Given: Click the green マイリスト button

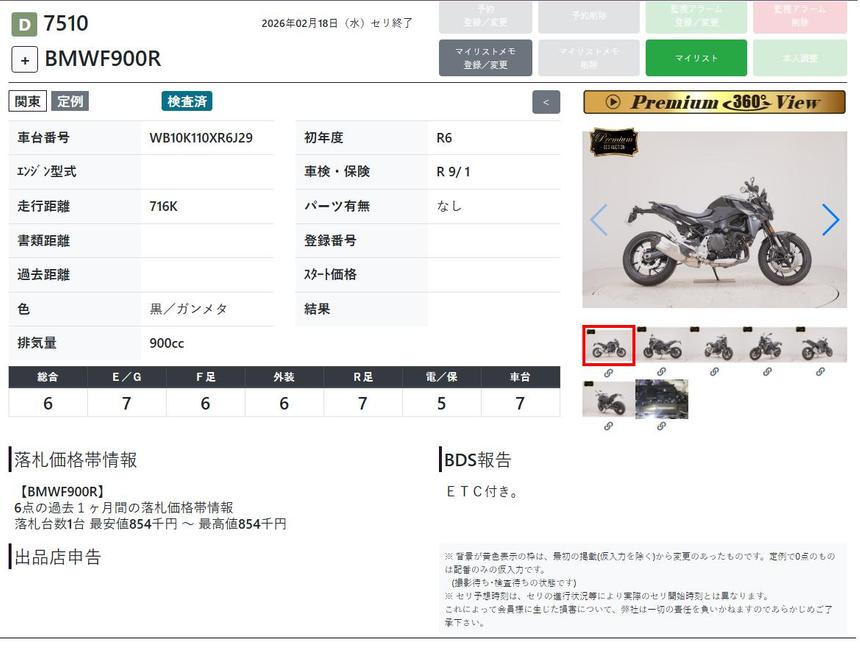Looking at the screenshot, I should (x=696, y=58).
